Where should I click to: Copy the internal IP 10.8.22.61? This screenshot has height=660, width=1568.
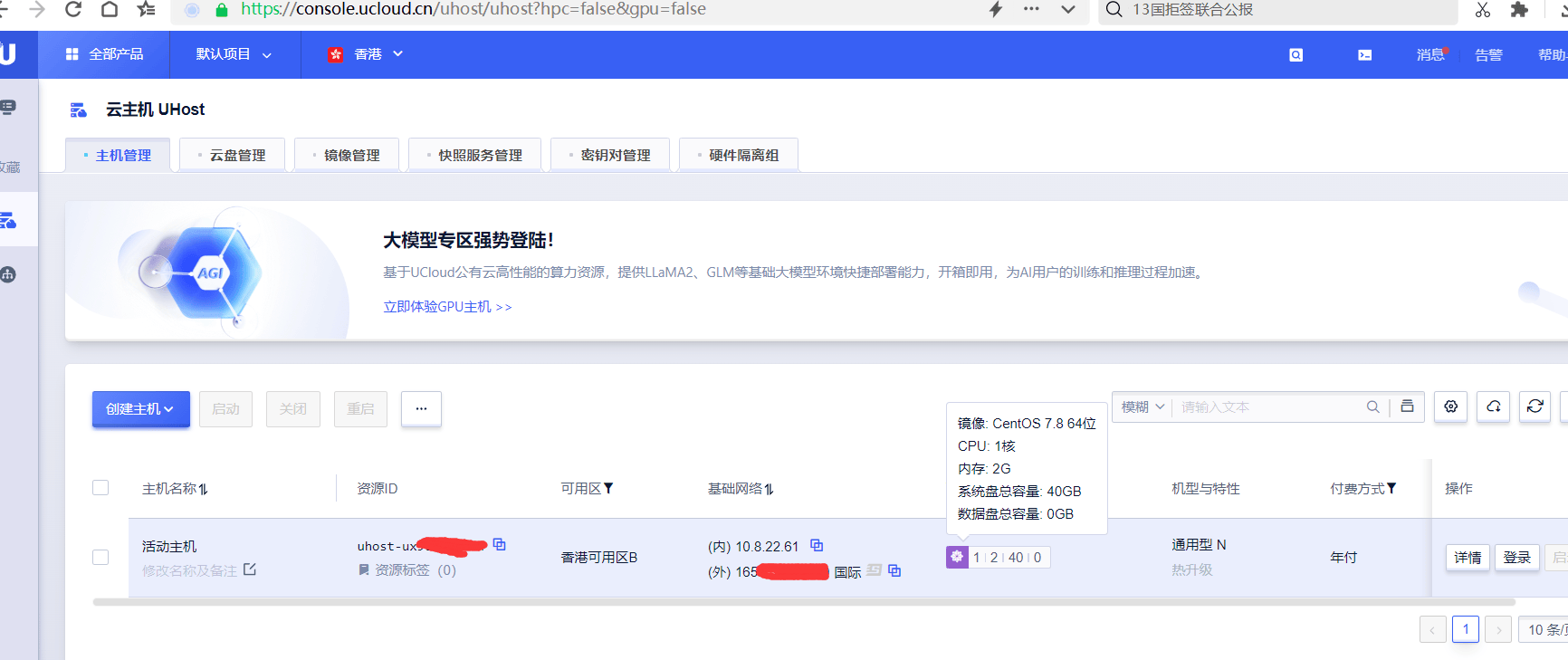coord(817,545)
